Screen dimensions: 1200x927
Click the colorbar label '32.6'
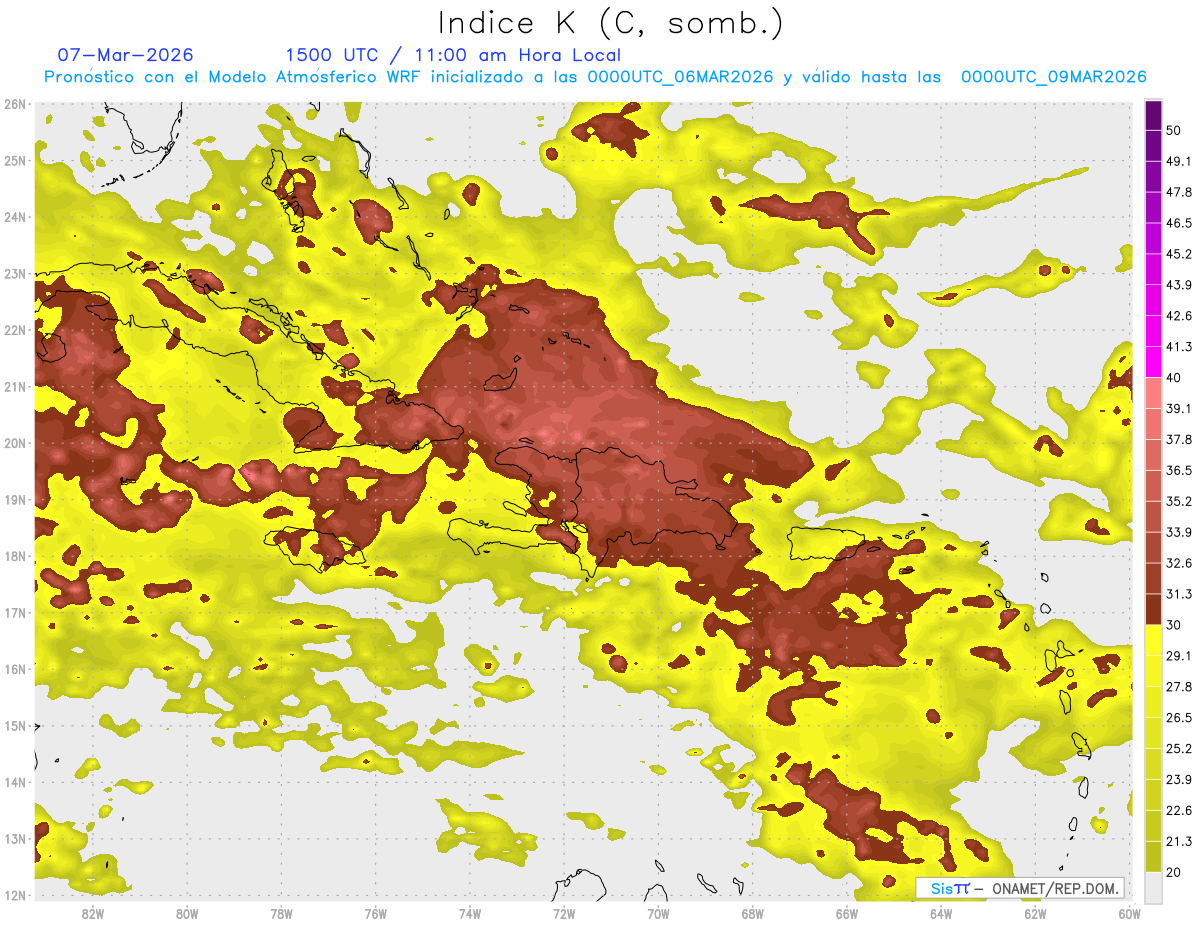click(1179, 563)
